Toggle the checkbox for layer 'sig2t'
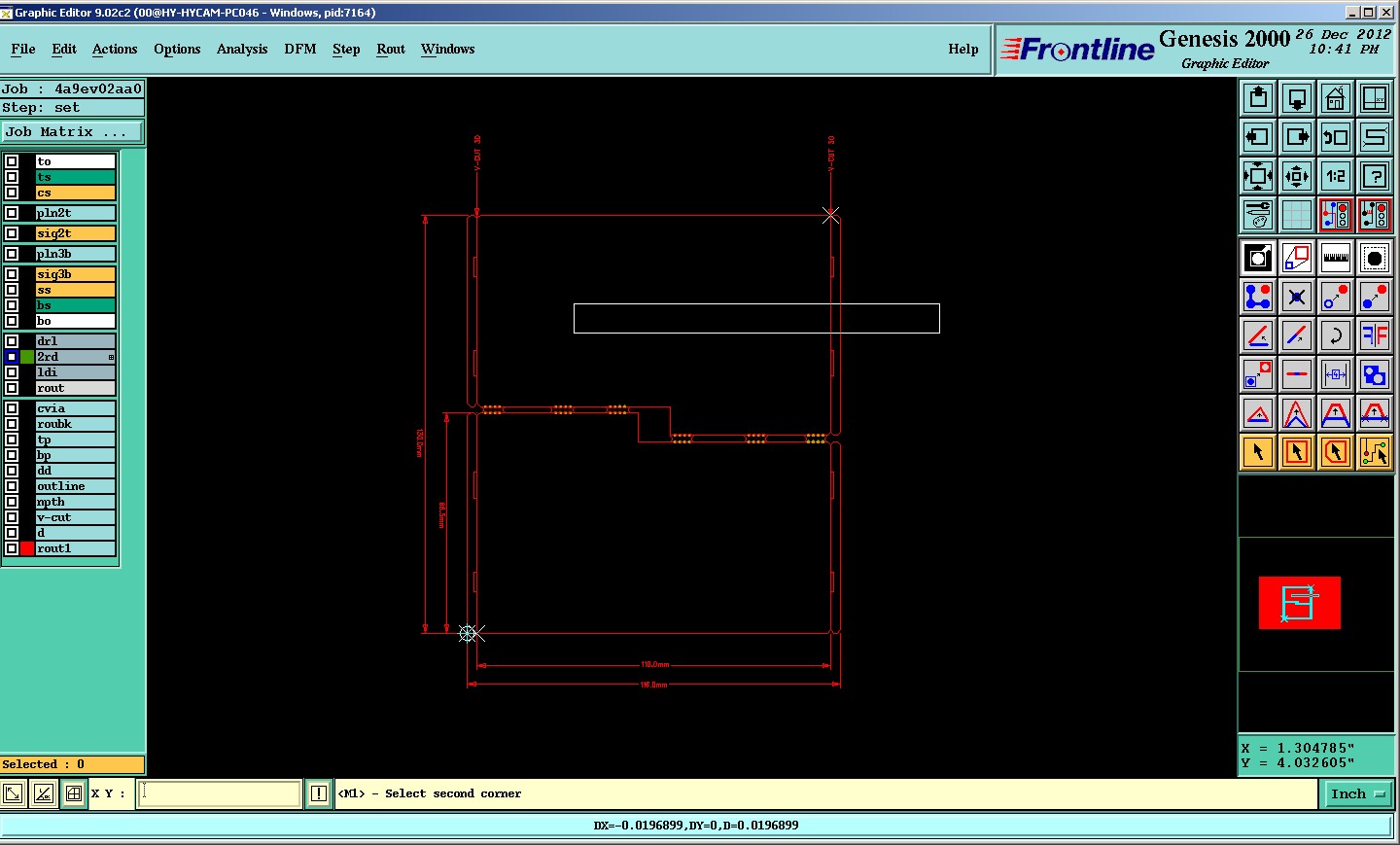This screenshot has width=1400, height=845. click(12, 233)
